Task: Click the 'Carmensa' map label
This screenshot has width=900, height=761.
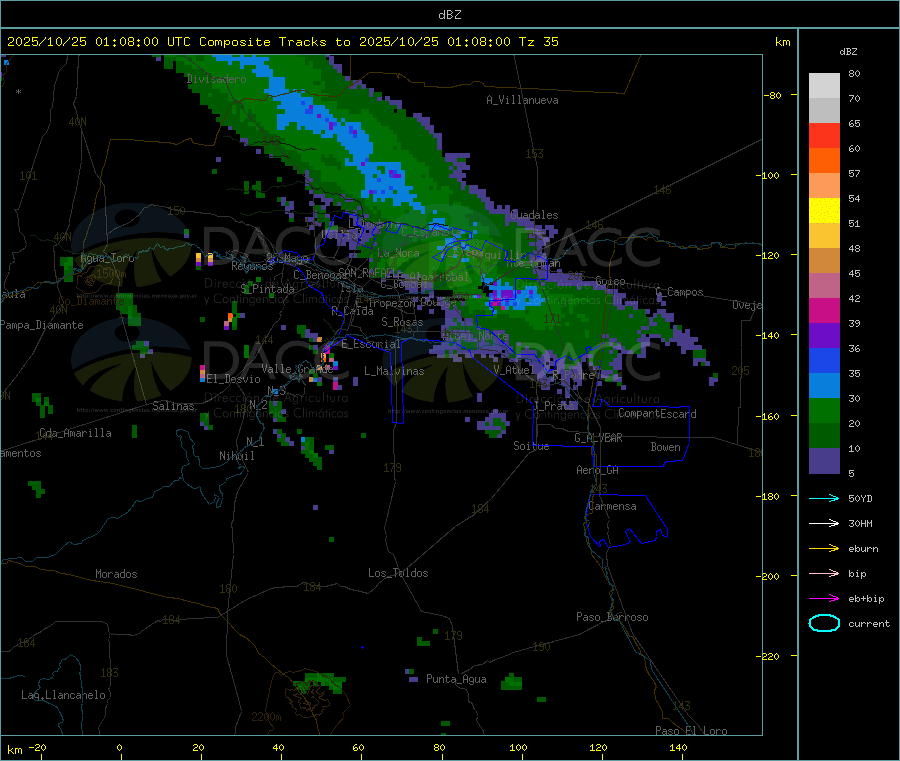Action: 612,506
